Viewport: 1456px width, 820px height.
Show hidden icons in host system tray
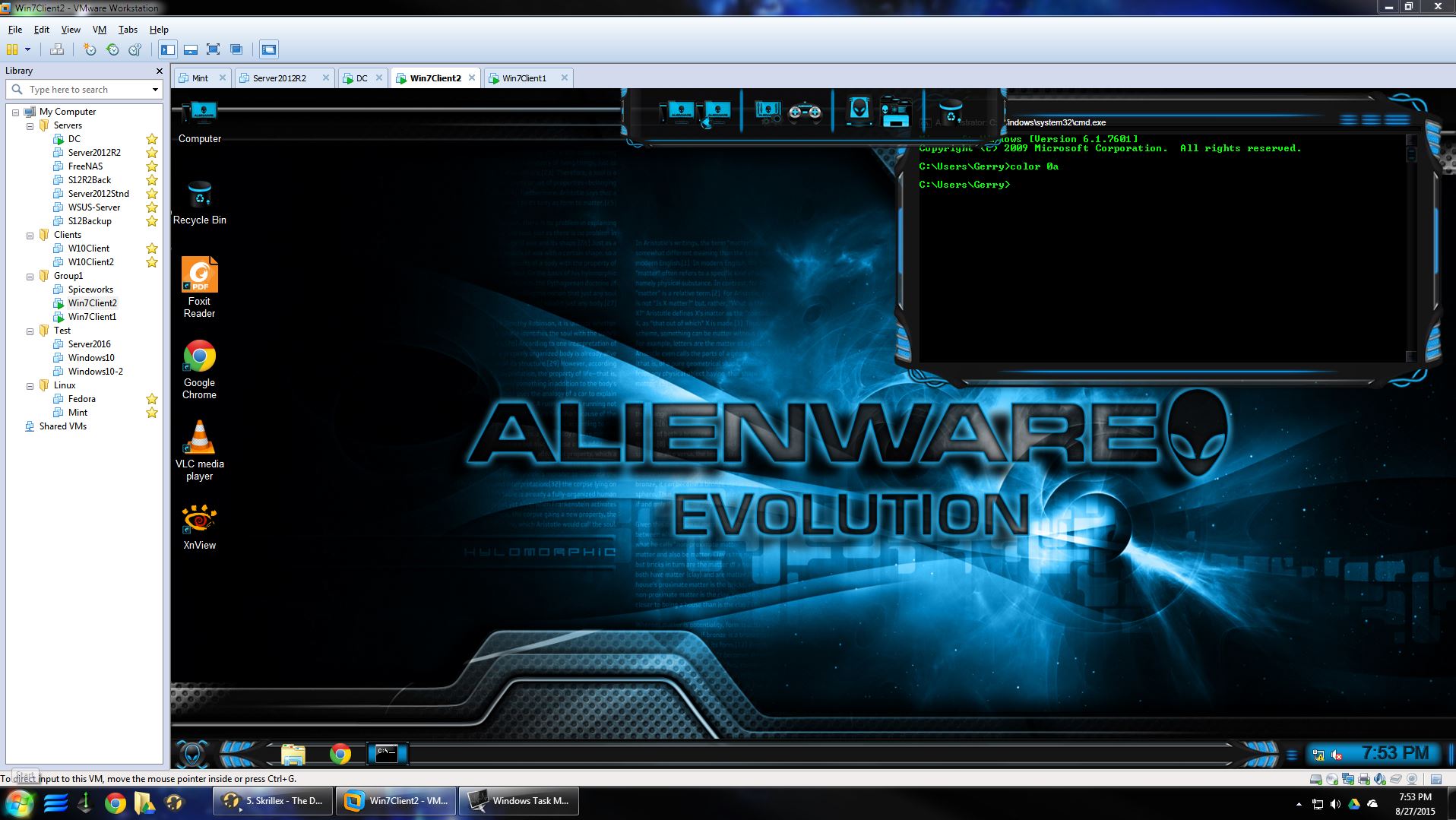pos(1299,803)
